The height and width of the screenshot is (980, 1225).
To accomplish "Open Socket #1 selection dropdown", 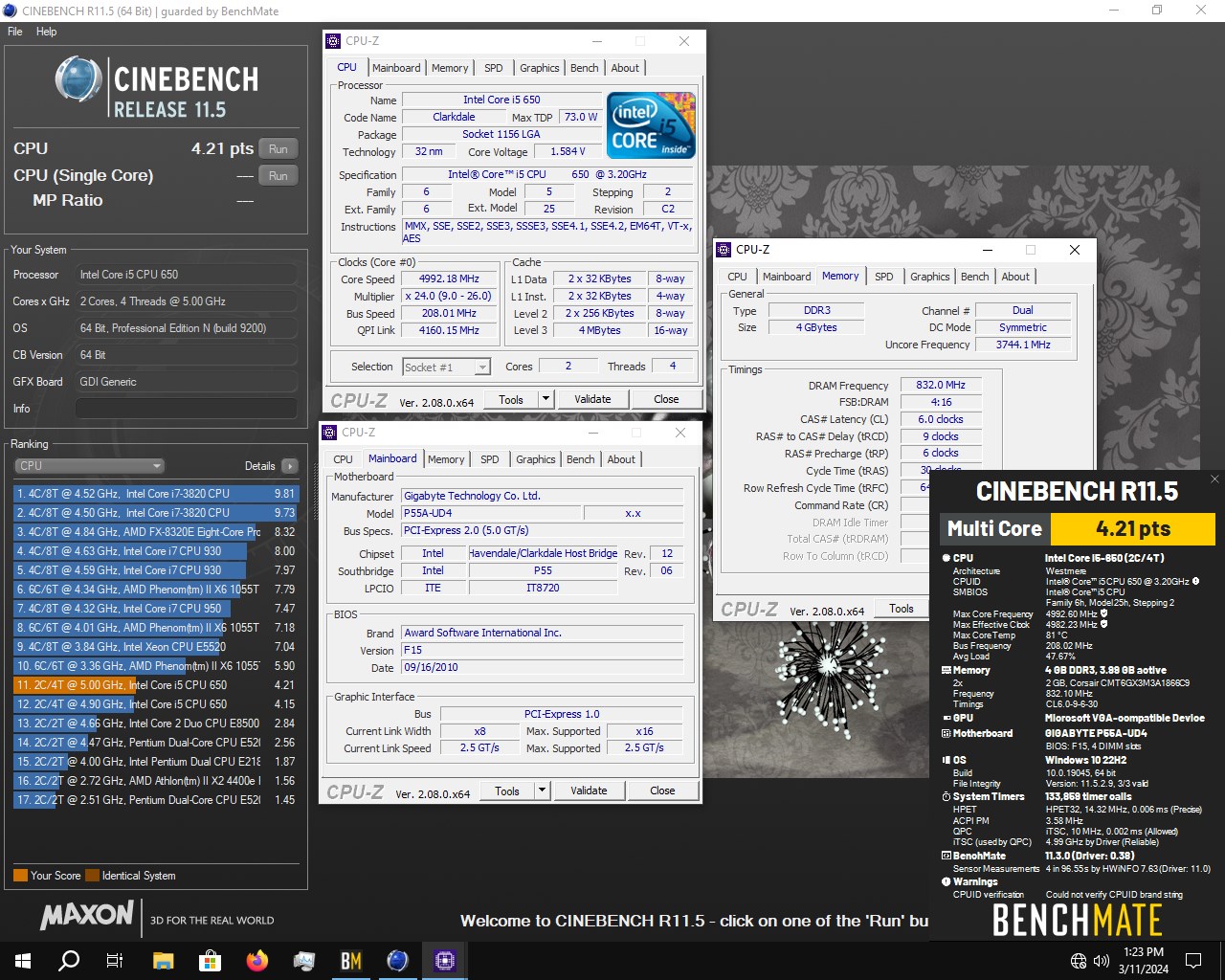I will 446,367.
